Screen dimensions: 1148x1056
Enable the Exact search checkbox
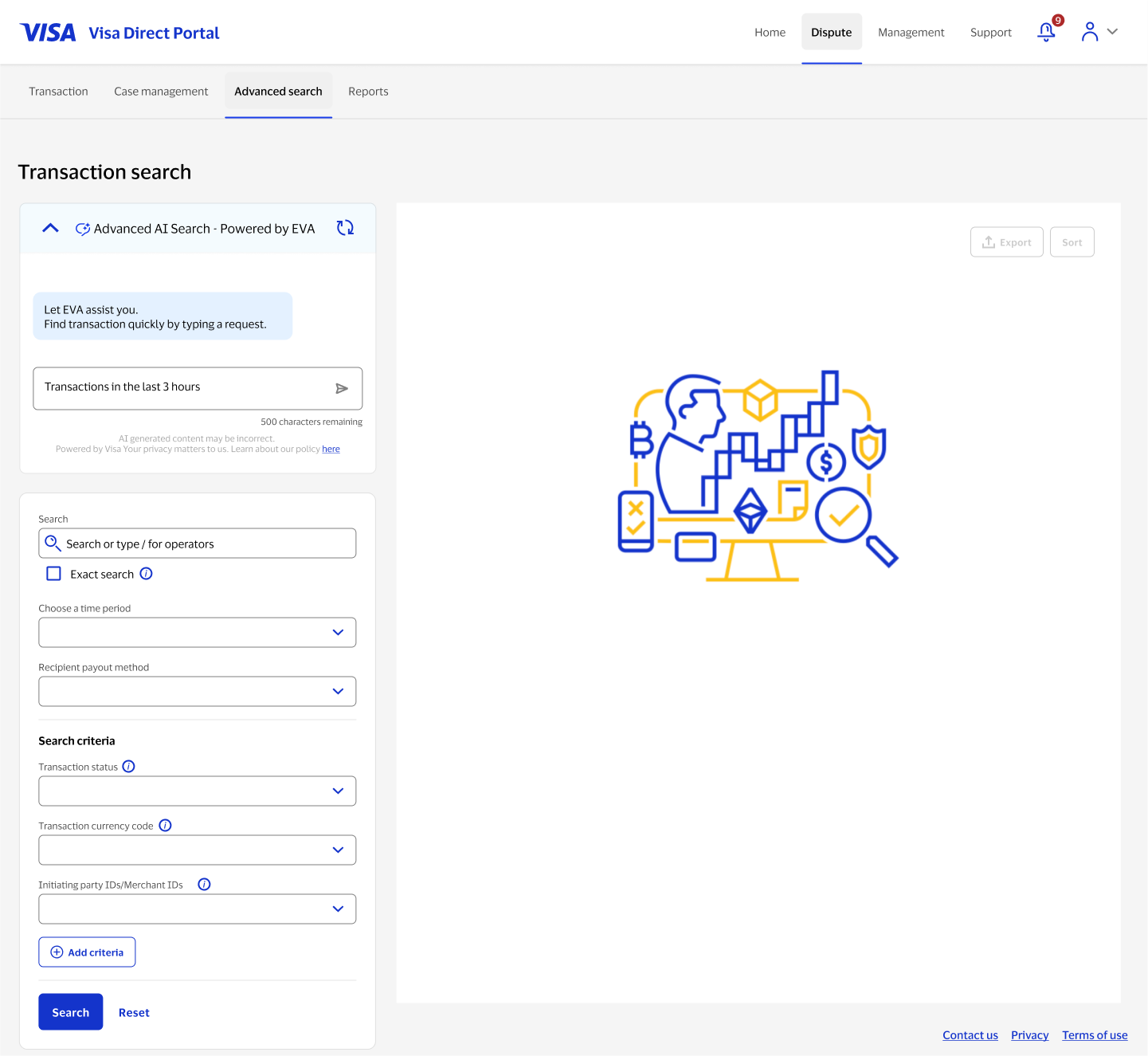[x=53, y=573]
